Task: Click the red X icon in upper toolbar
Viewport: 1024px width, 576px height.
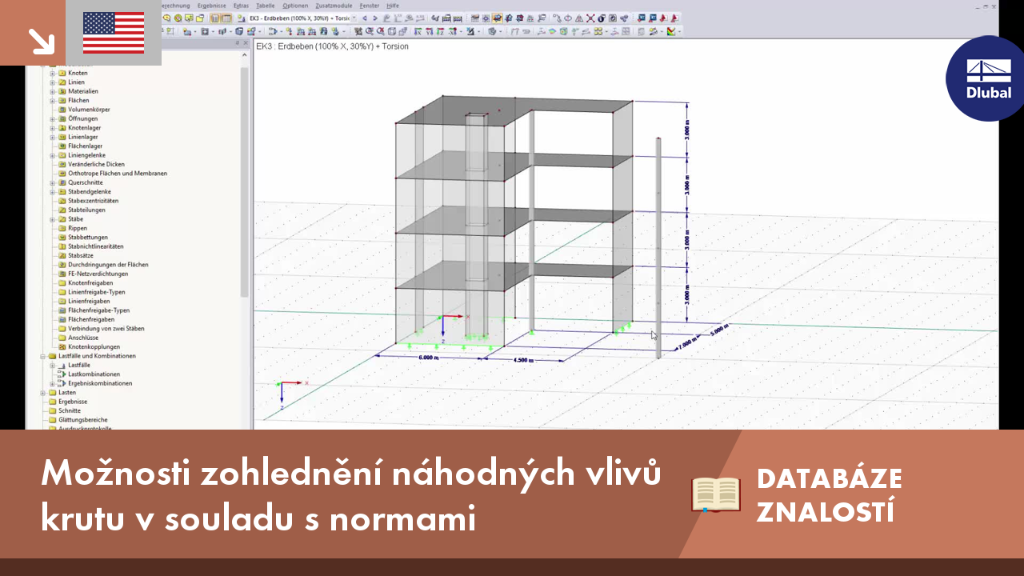Action: coord(590,18)
